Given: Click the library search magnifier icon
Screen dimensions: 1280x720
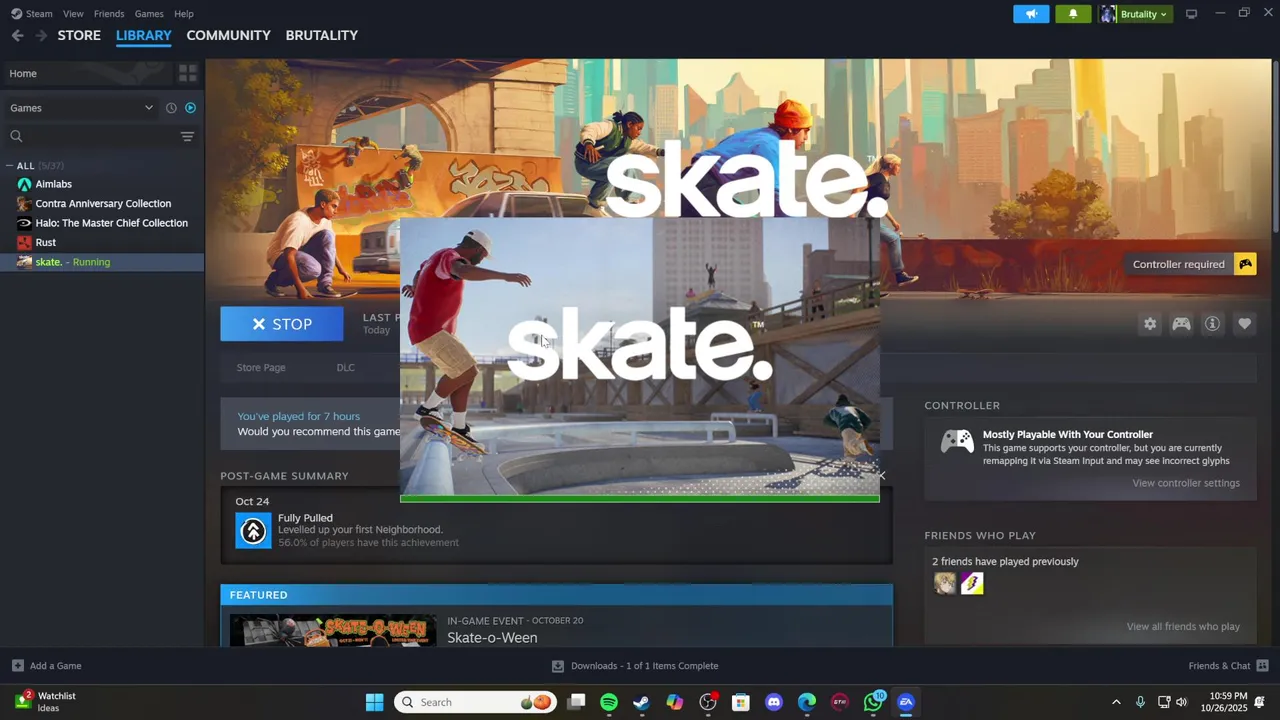Looking at the screenshot, I should (x=16, y=136).
